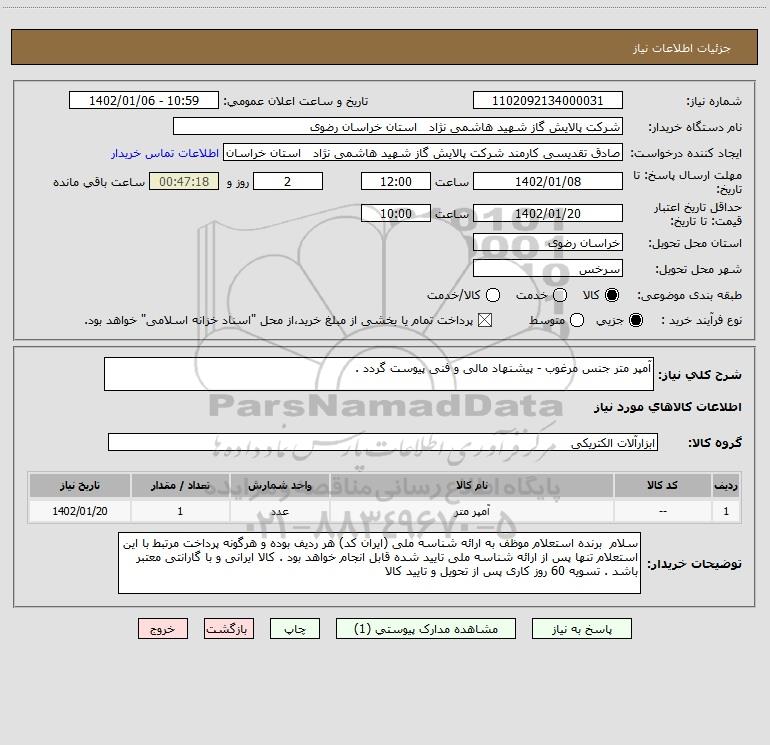Click the table cell date 1402/01/20
Screen dimensions: 770x745
click(80, 511)
